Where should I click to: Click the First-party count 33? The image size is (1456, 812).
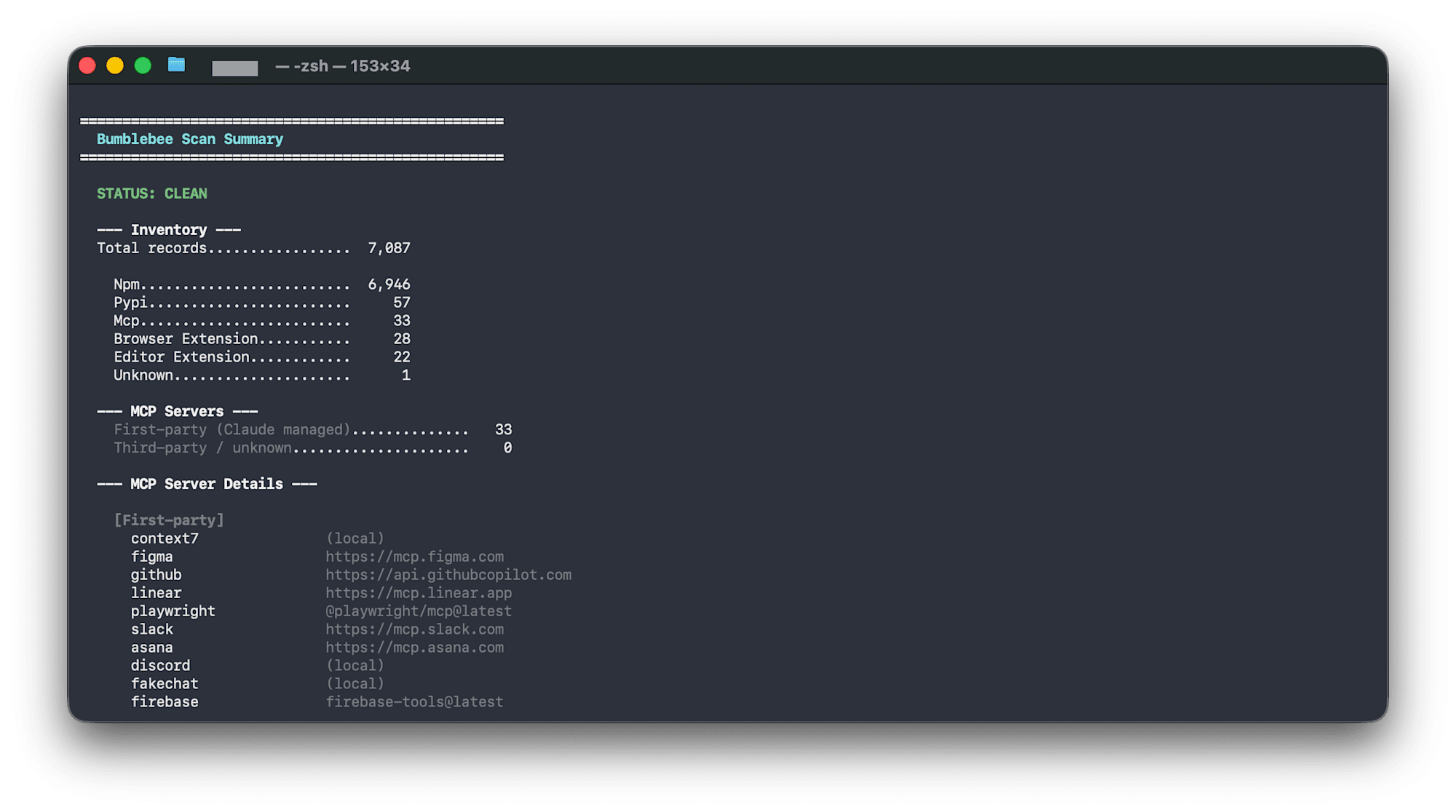[x=503, y=430]
